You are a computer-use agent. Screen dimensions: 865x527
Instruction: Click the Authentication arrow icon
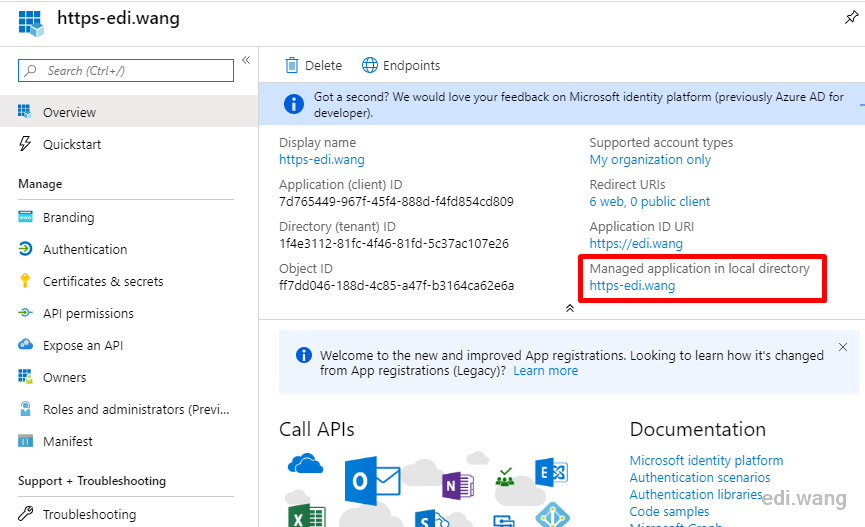(x=25, y=249)
